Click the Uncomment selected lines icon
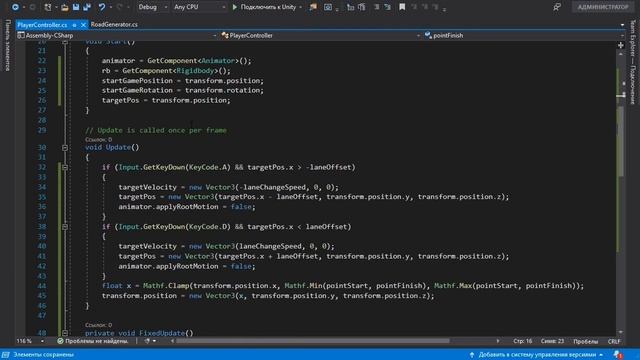Screen dimensions: 640x360 [x=362, y=7]
